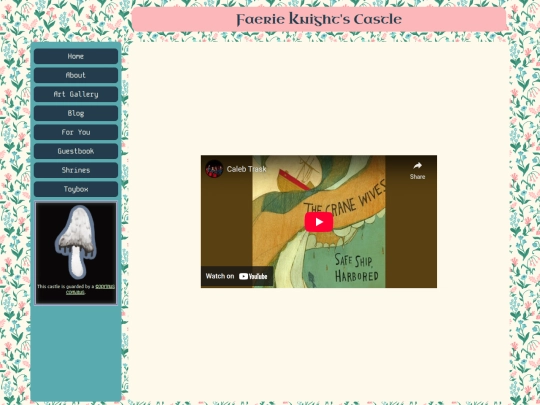
Task: Open the Art Gallery page
Action: (x=76, y=94)
